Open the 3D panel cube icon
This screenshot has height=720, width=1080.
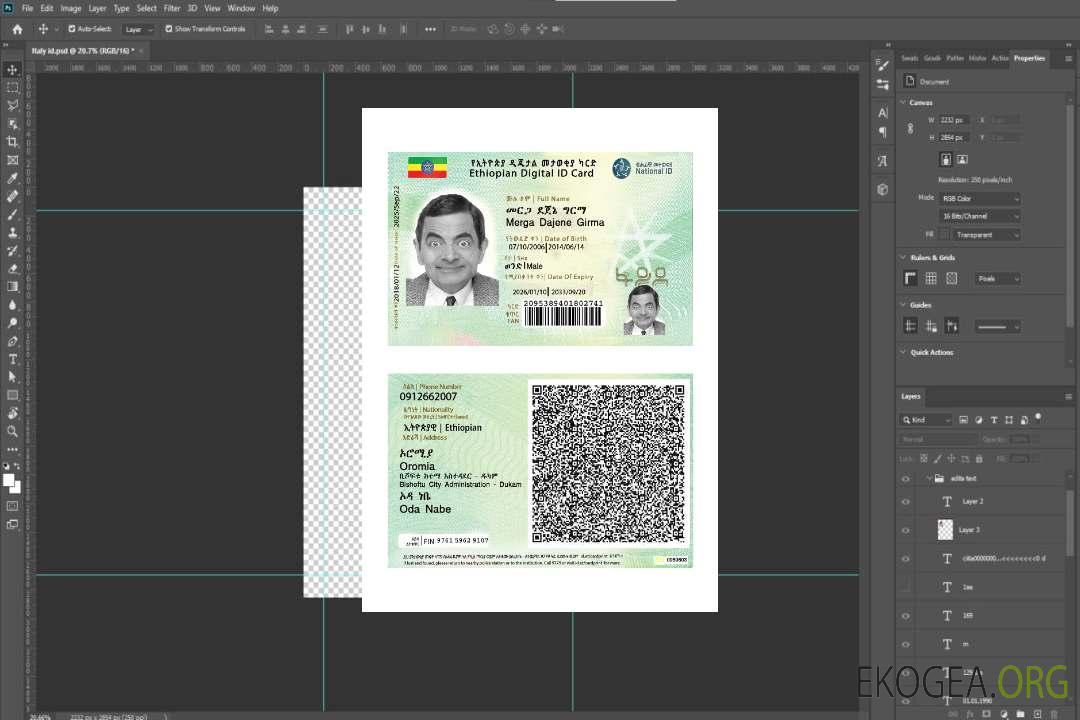(883, 189)
